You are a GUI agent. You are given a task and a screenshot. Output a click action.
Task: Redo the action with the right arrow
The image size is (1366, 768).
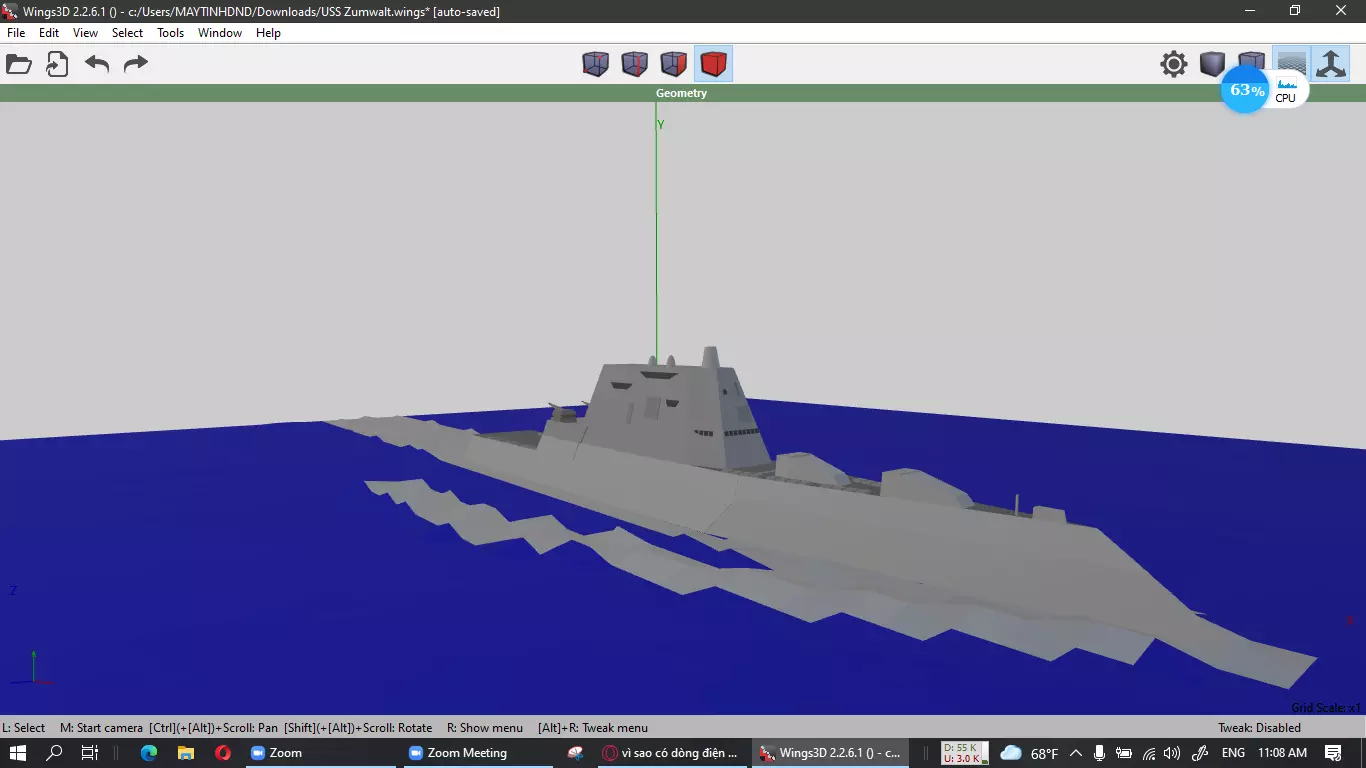click(135, 65)
